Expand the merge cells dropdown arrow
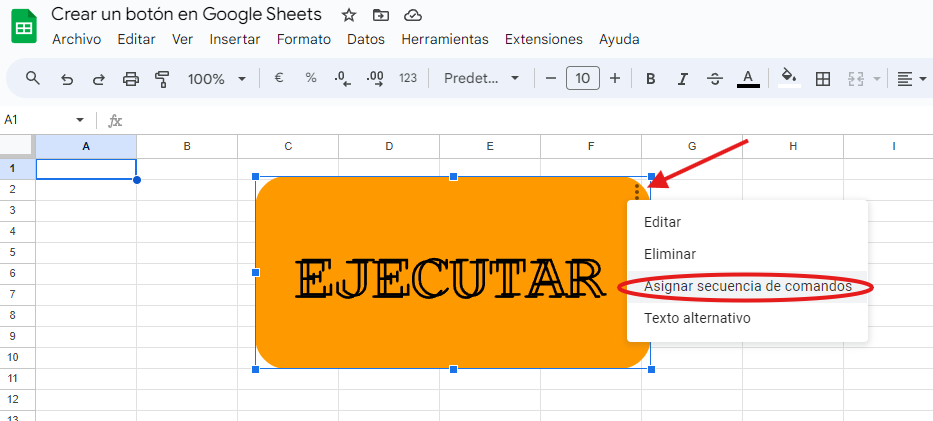This screenshot has height=421, width=933. (876, 78)
